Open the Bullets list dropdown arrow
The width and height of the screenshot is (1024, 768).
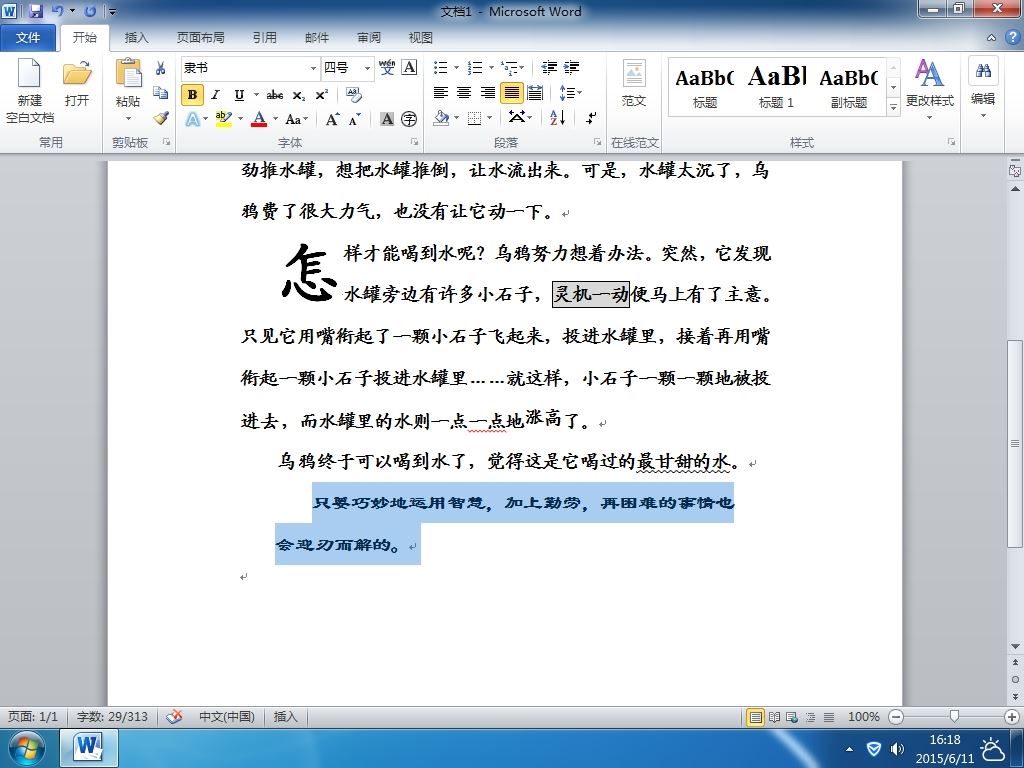(x=456, y=67)
